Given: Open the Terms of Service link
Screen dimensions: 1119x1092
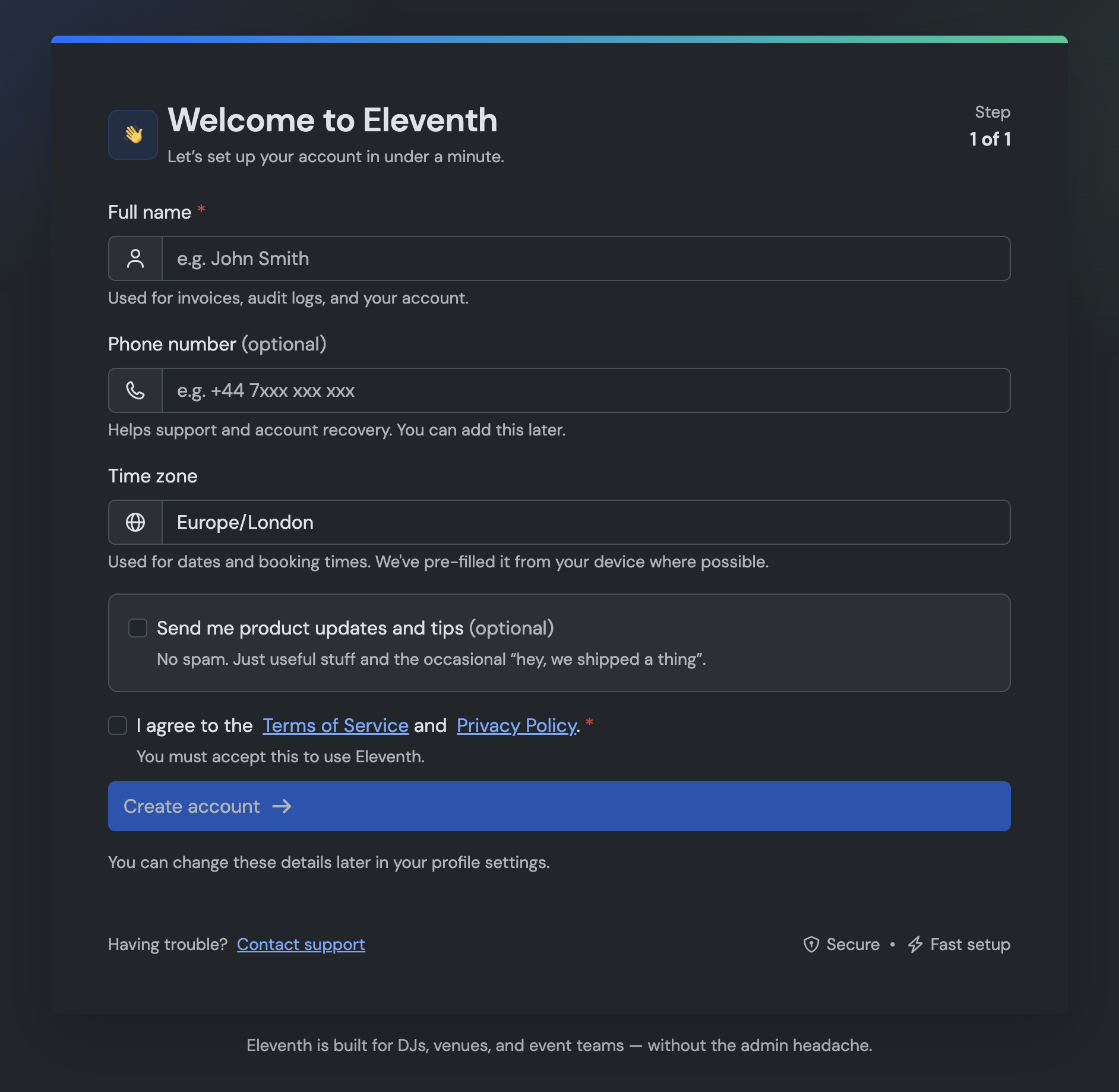Looking at the screenshot, I should coord(336,725).
